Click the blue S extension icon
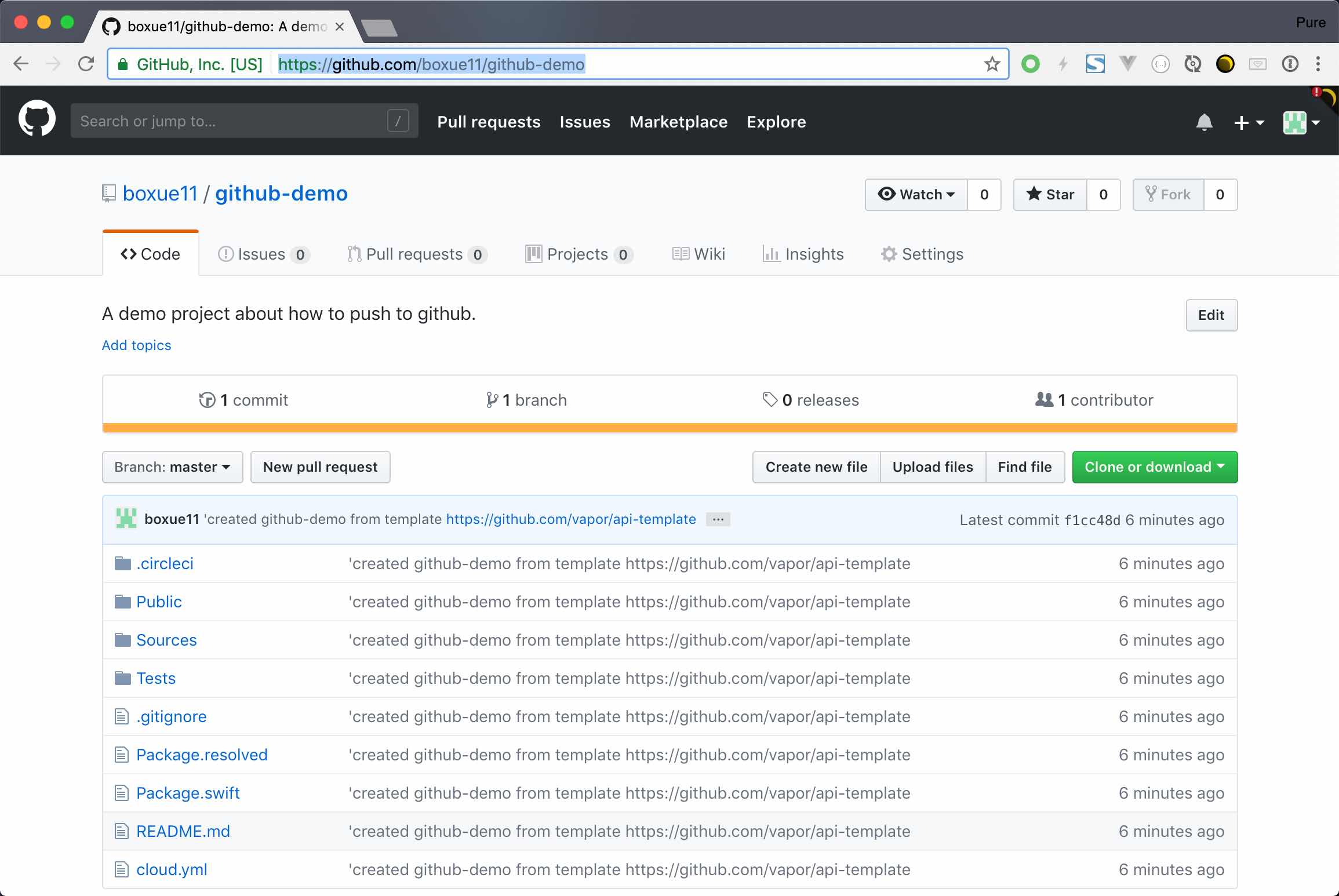Screen dimensions: 1339x896 click(x=1095, y=64)
